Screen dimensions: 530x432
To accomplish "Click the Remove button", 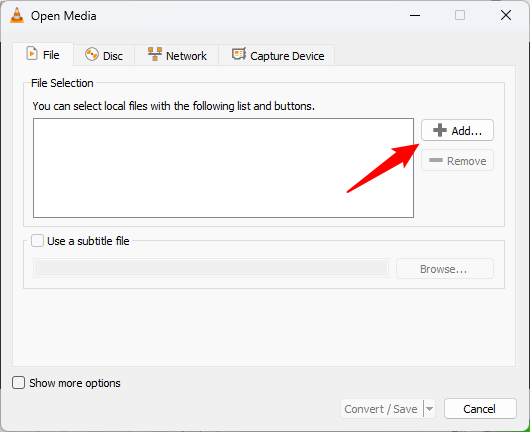I will pos(457,160).
